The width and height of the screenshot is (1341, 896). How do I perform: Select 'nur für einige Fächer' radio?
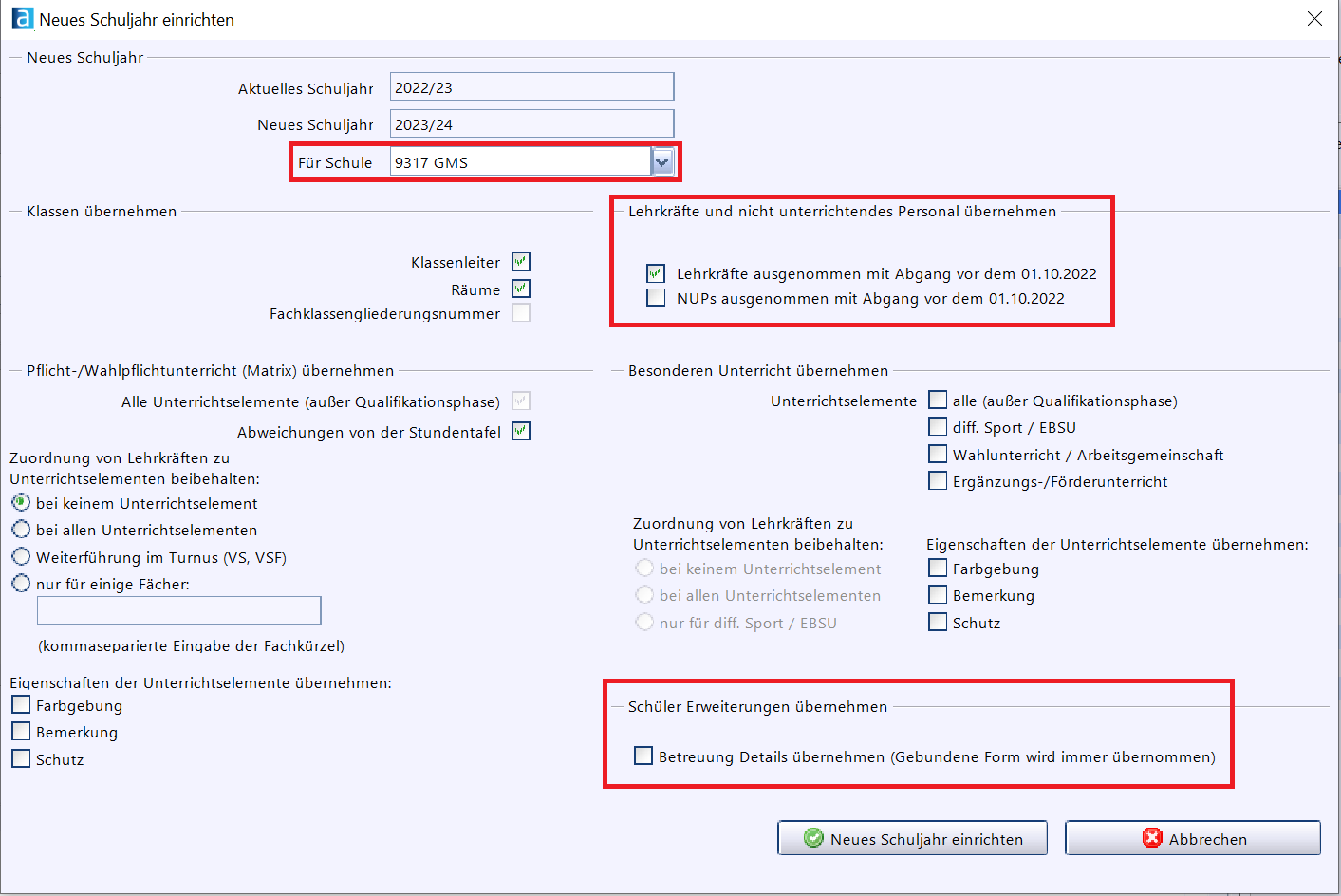tap(21, 583)
